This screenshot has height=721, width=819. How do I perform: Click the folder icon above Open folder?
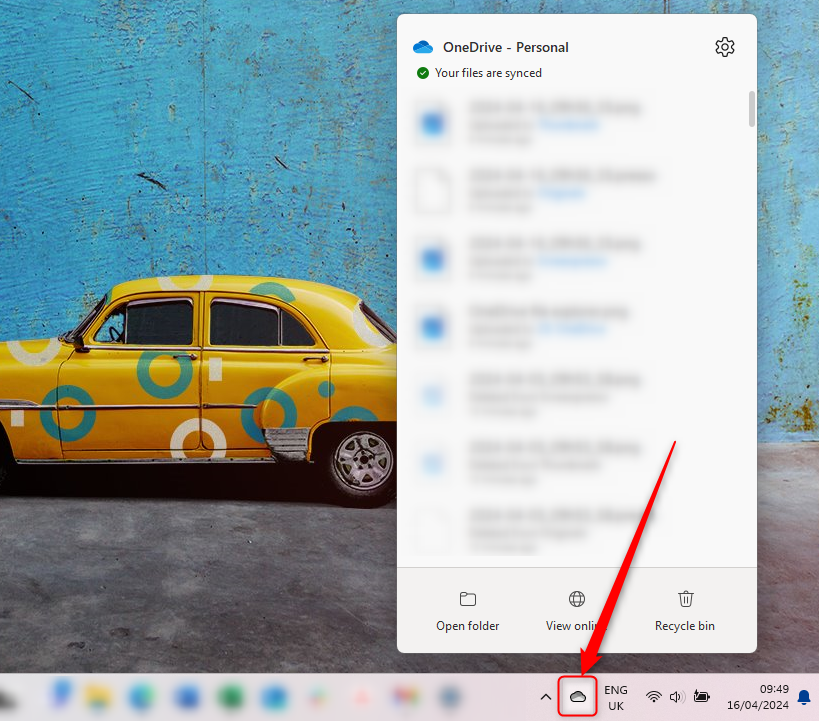pyautogui.click(x=467, y=598)
